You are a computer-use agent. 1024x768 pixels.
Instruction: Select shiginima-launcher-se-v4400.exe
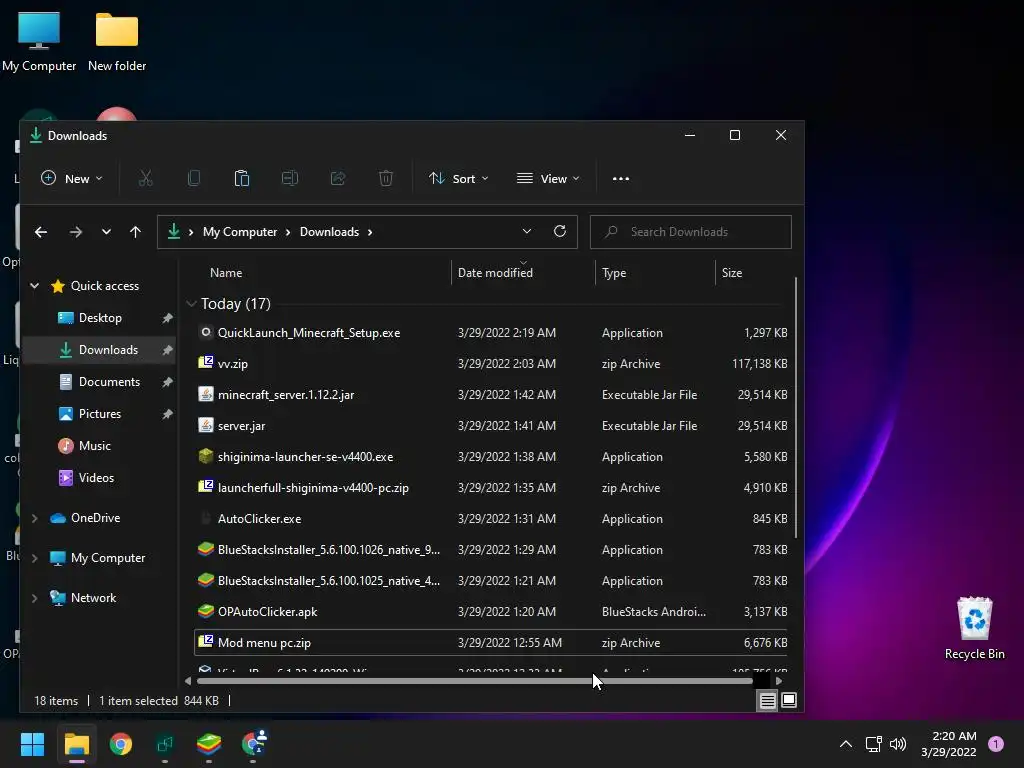[492, 456]
